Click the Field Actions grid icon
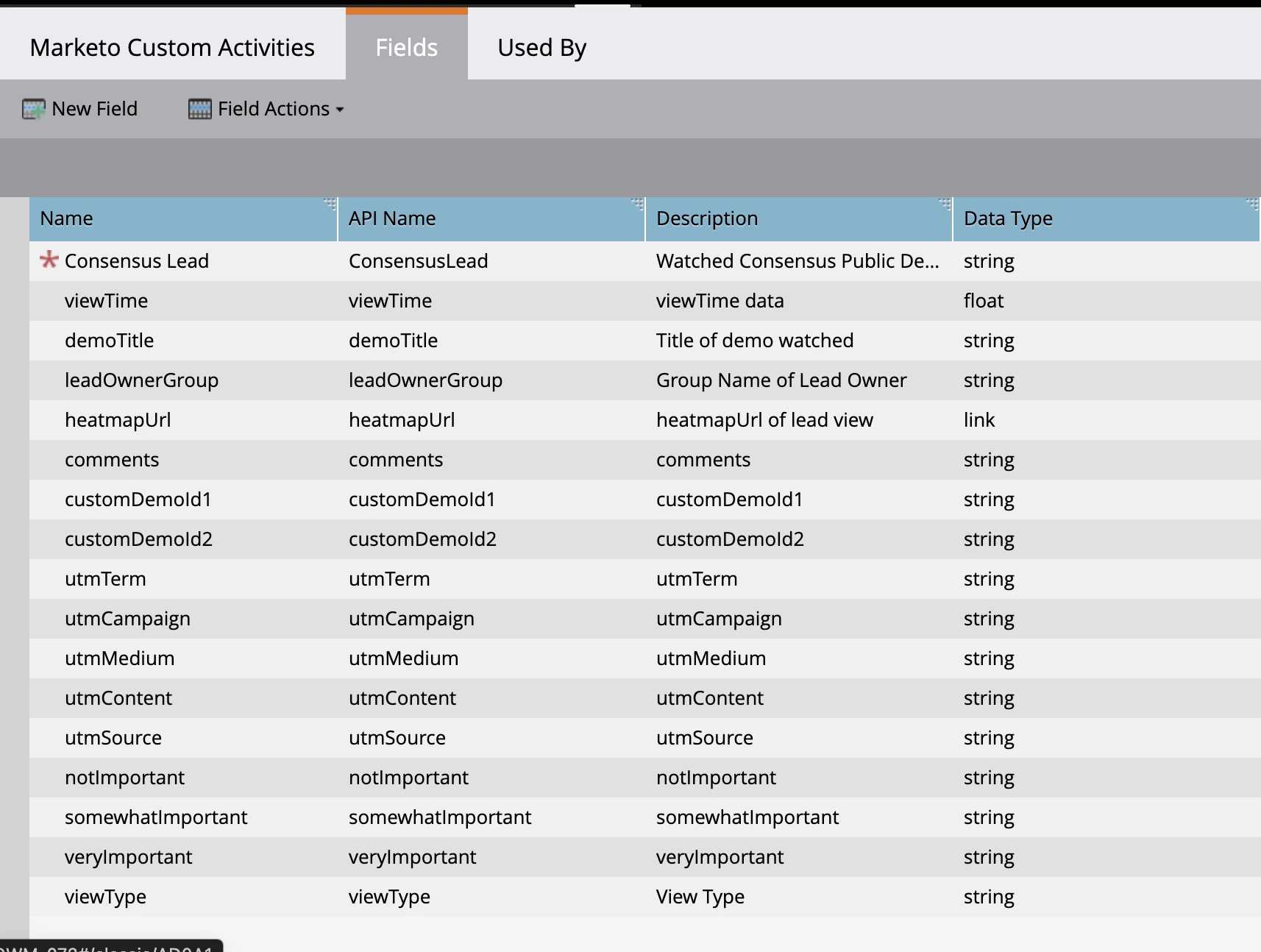 pyautogui.click(x=199, y=109)
